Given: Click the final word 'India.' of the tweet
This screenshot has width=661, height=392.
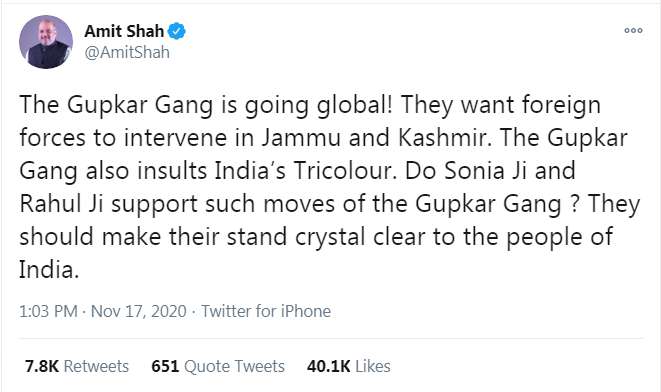Looking at the screenshot, I should click(49, 270).
